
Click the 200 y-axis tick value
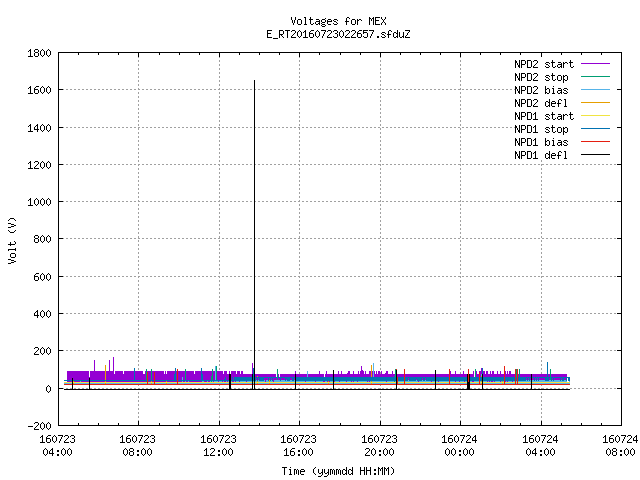[x=42, y=351]
